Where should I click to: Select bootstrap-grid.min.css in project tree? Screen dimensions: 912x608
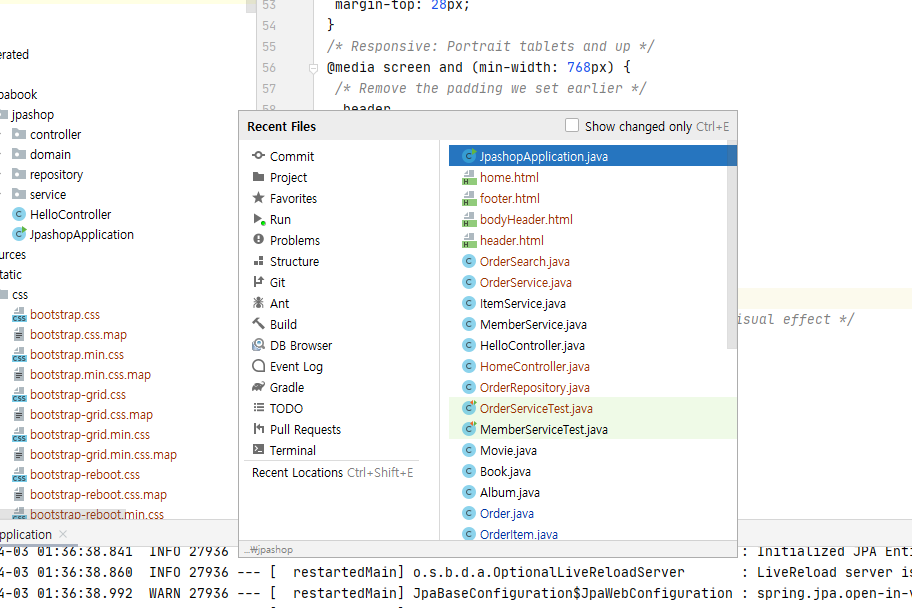[81, 435]
